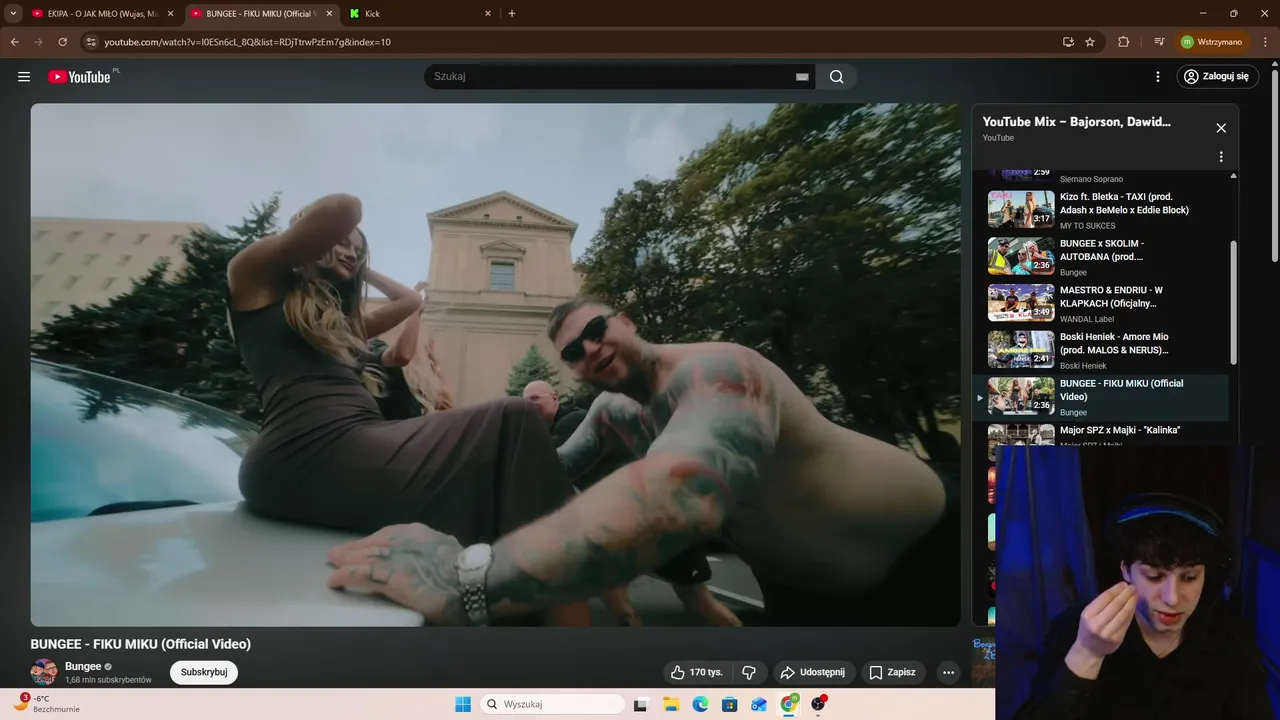Screen dimensions: 1280x720
Task: Open Microsoft Store from taskbar
Action: 730,704
